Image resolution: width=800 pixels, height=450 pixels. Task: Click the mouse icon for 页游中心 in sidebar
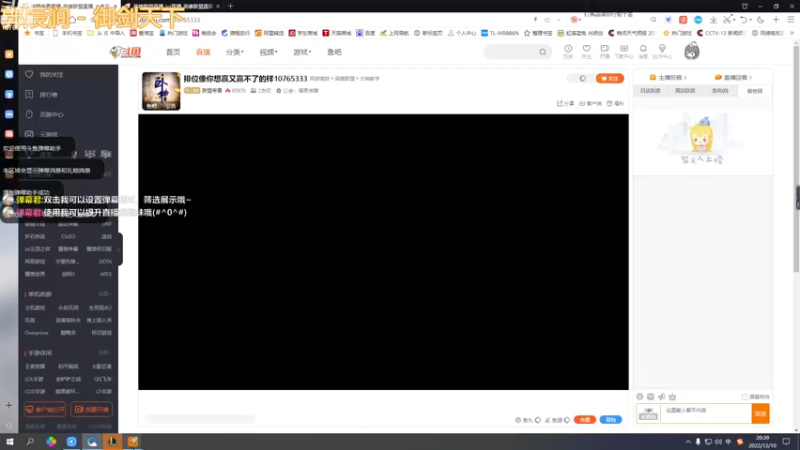tap(29, 114)
